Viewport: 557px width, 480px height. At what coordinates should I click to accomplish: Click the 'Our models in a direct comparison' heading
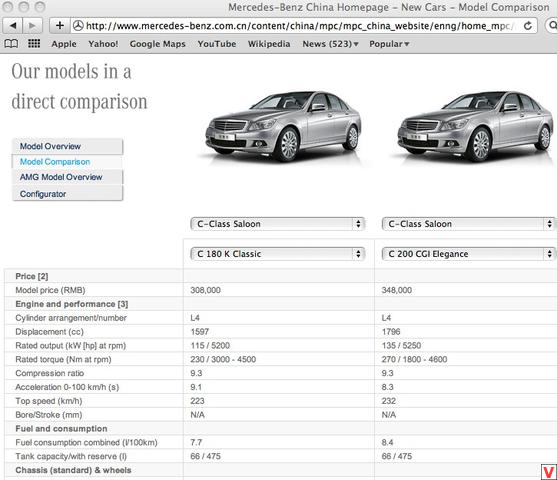coord(79,86)
